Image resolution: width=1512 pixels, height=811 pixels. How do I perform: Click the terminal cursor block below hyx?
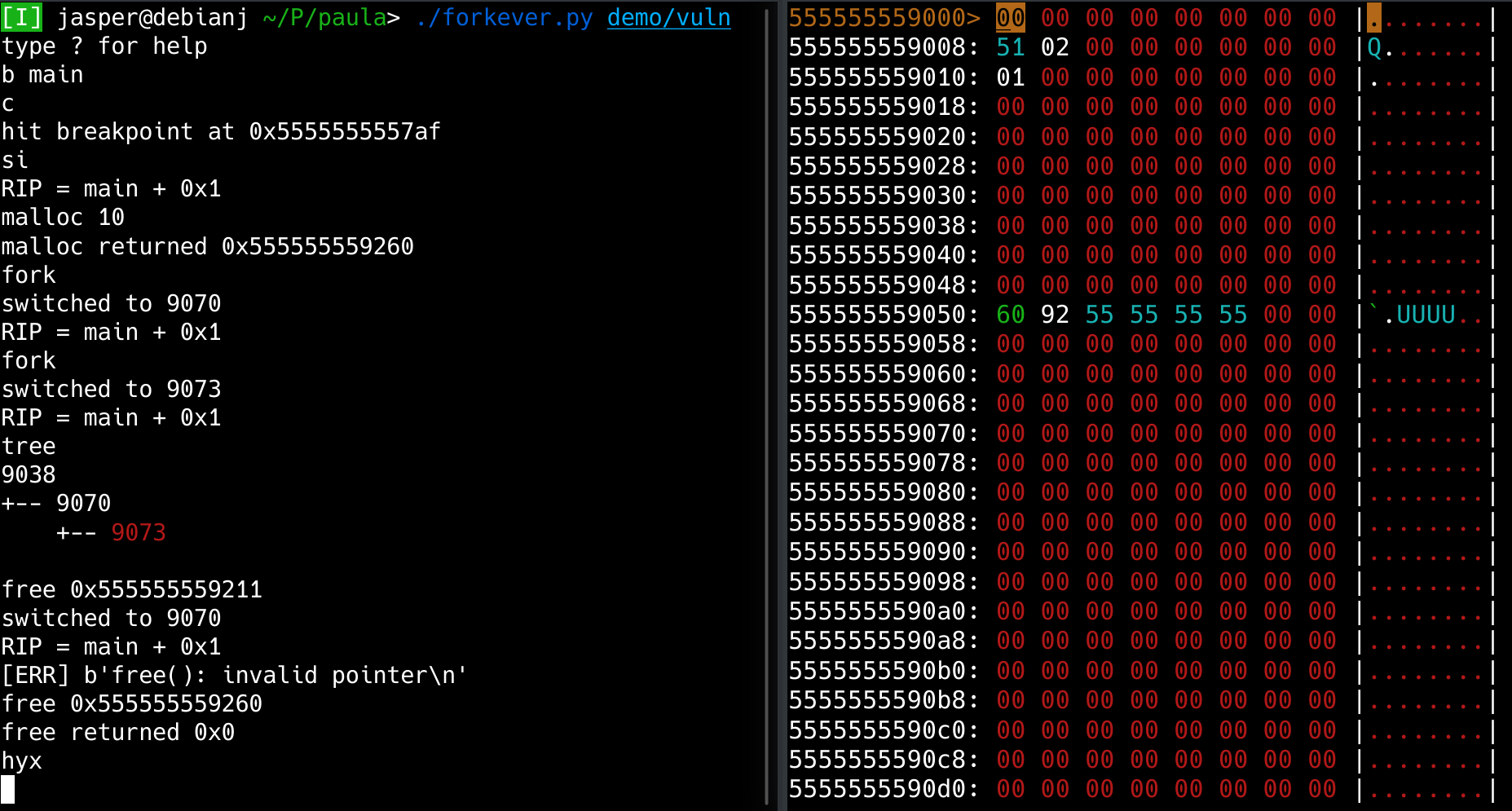(x=8, y=789)
